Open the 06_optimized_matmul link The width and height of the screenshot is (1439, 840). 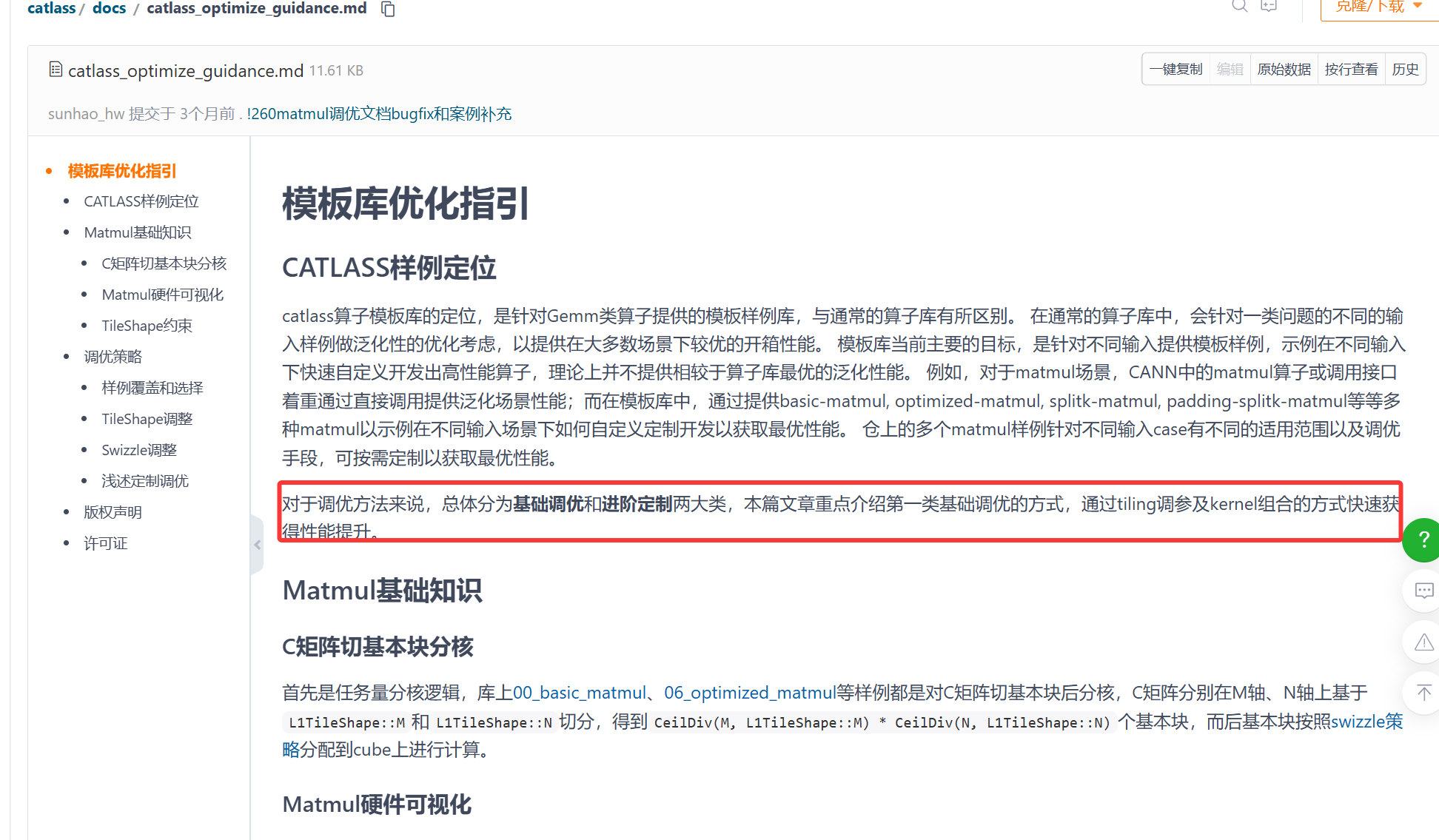point(749,693)
